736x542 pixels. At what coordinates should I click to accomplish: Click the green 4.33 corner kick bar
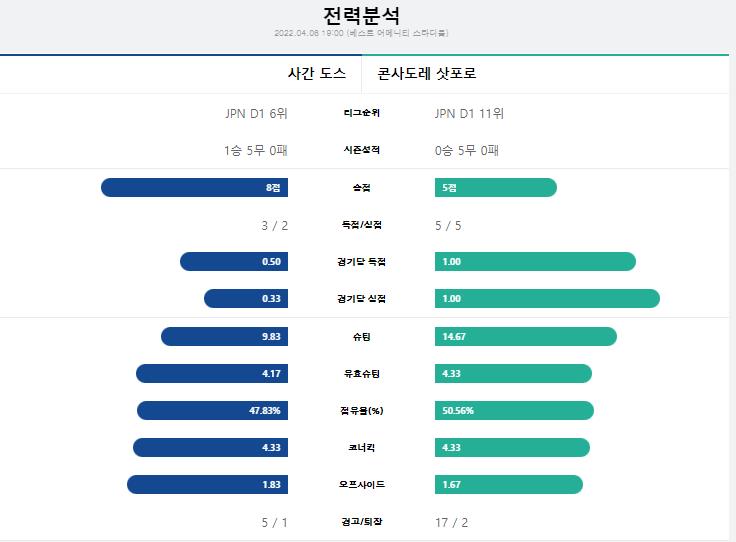[512, 448]
